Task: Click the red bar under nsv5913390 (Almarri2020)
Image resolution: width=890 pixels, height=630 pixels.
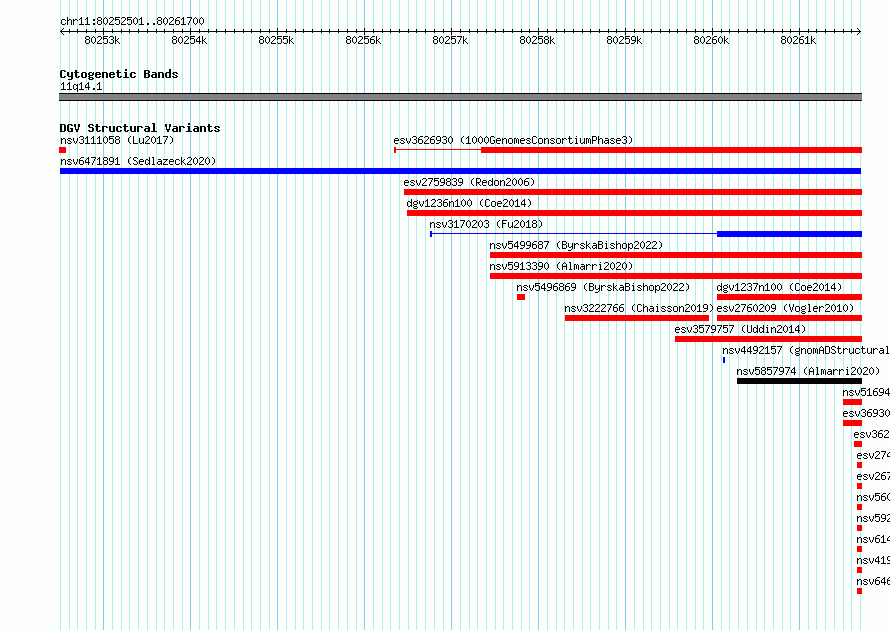Action: [x=676, y=276]
